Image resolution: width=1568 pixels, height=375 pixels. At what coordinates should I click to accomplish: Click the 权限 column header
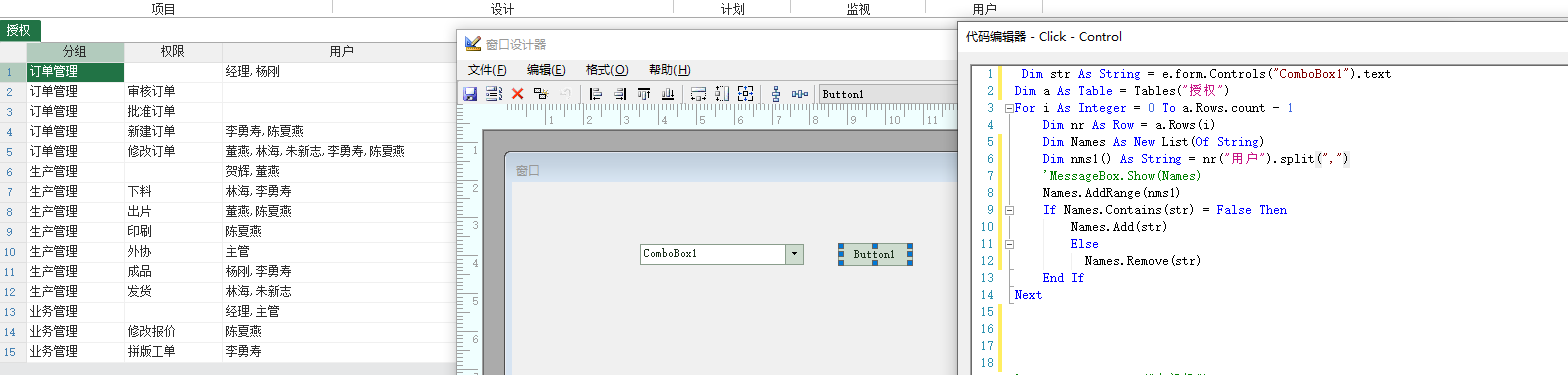(173, 51)
